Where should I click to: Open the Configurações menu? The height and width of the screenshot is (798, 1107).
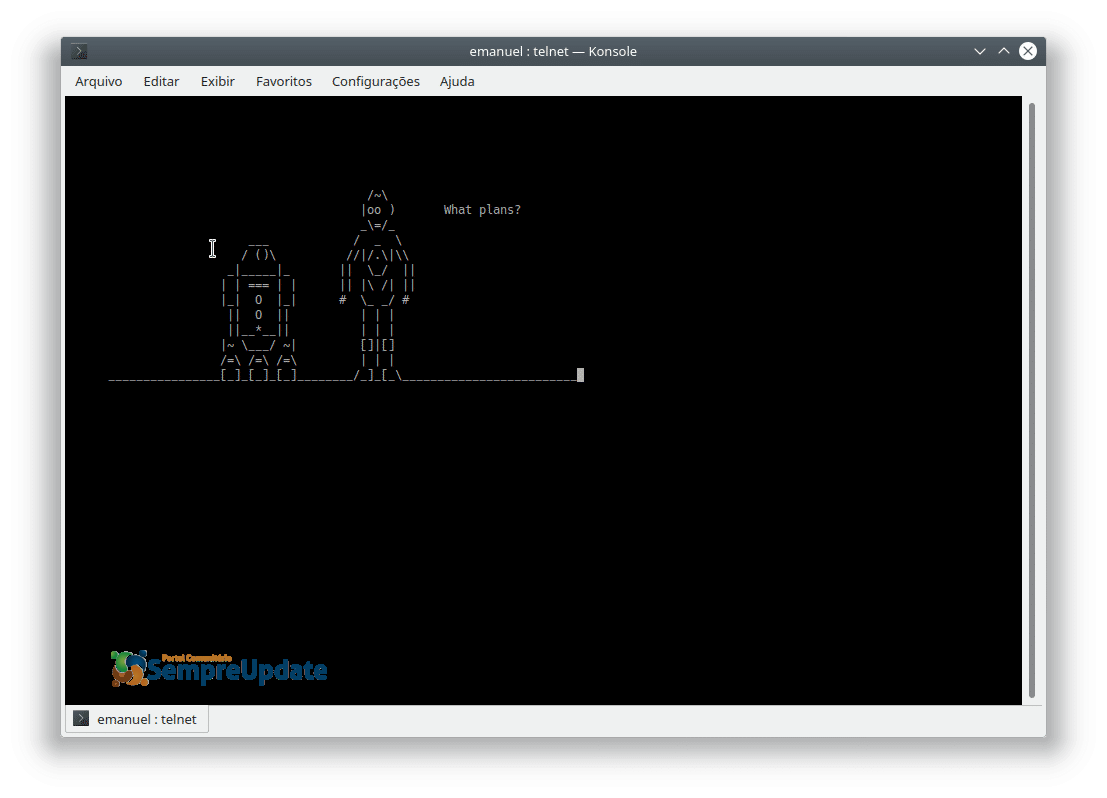click(376, 81)
